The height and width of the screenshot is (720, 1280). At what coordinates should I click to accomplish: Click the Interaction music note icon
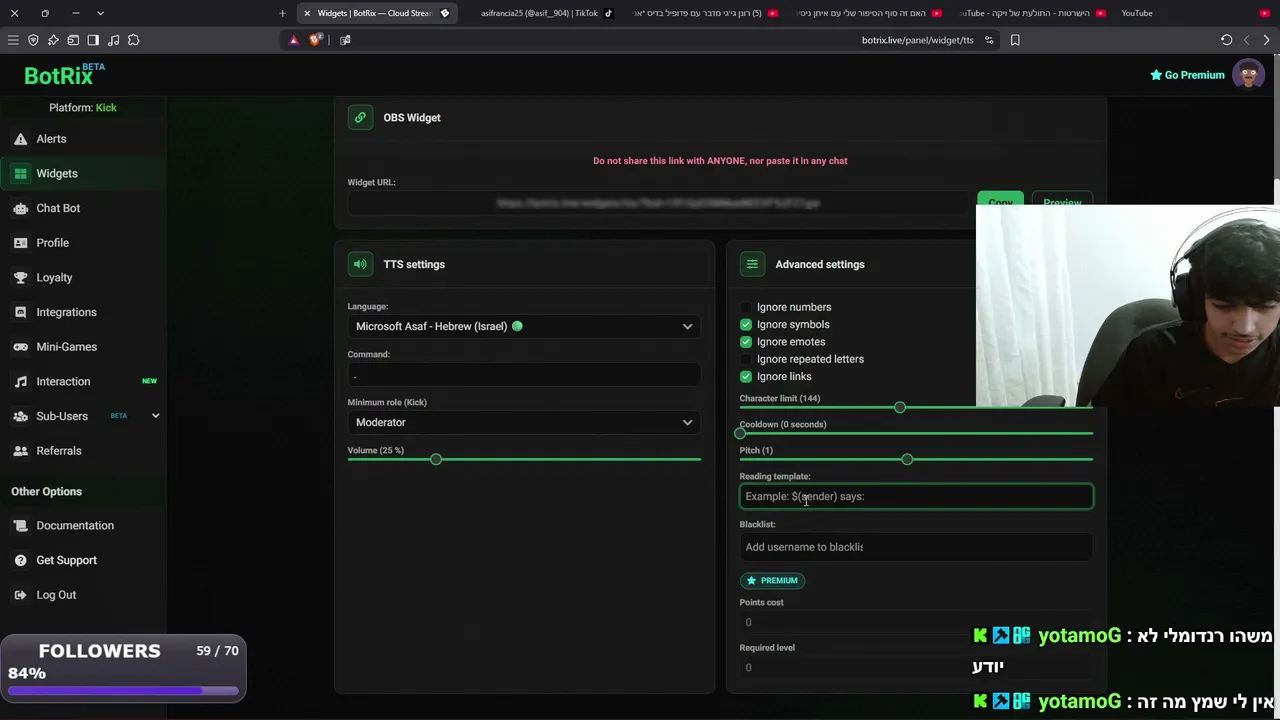pyautogui.click(x=20, y=381)
